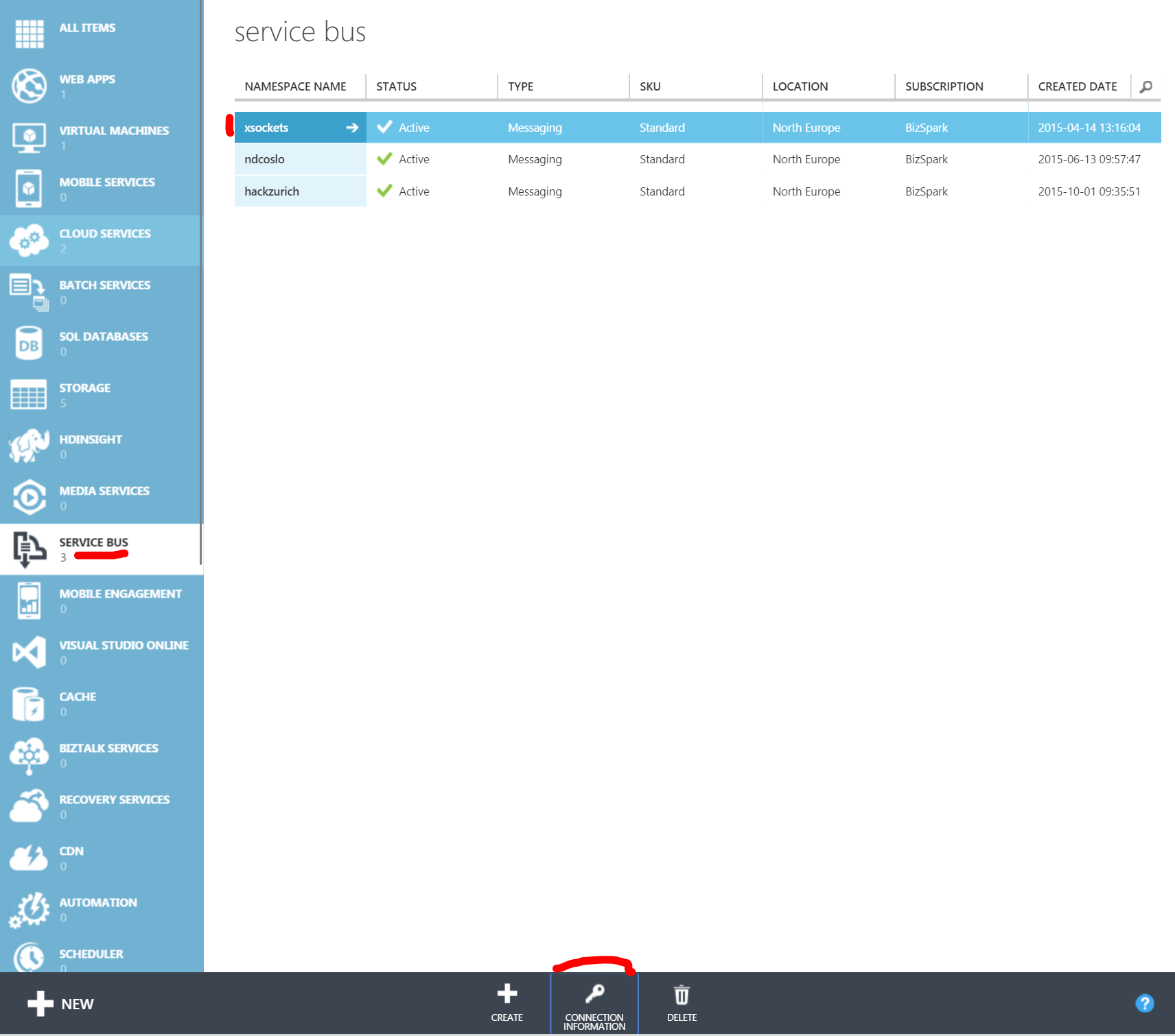The height and width of the screenshot is (1036, 1175).
Task: Open xsockets namespace via arrow icon
Action: pyautogui.click(x=352, y=128)
